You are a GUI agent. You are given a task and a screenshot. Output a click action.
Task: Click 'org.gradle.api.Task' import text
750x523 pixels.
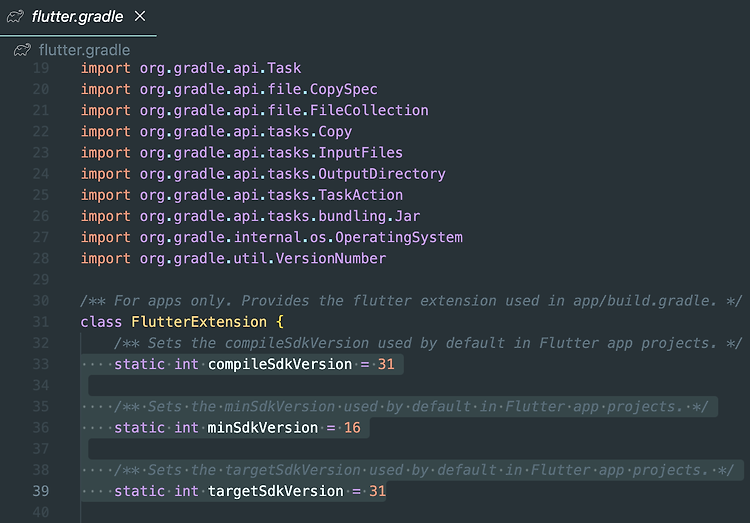click(221, 68)
